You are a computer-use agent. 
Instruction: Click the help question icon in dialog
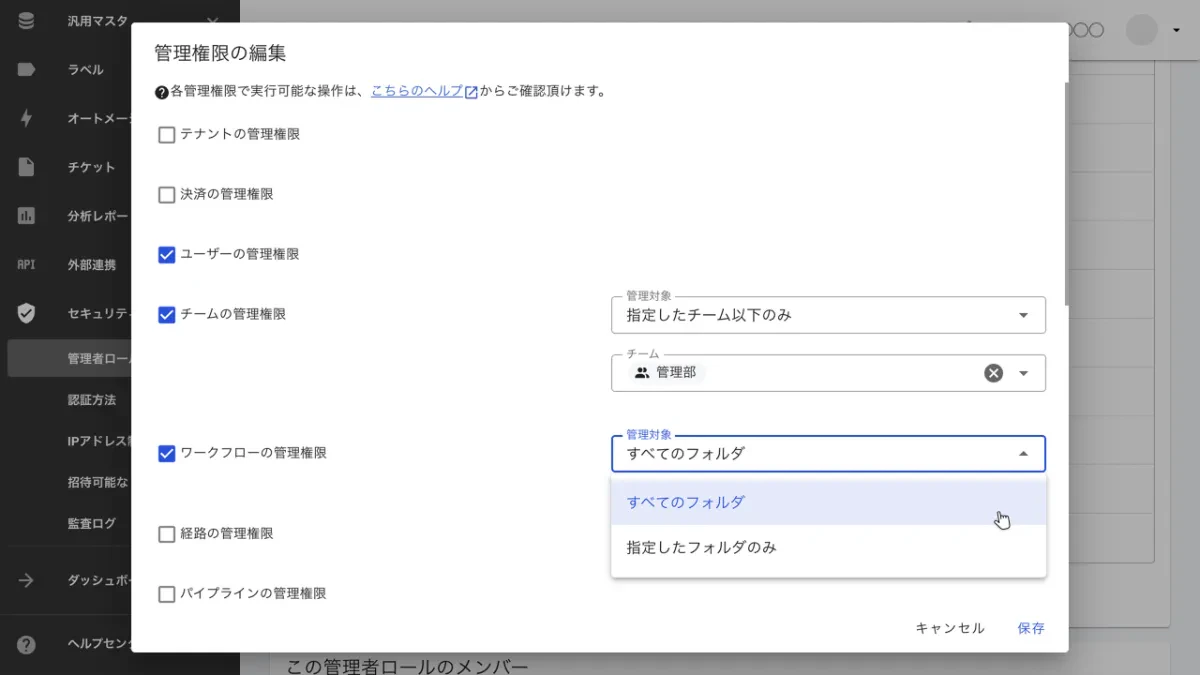coord(161,92)
